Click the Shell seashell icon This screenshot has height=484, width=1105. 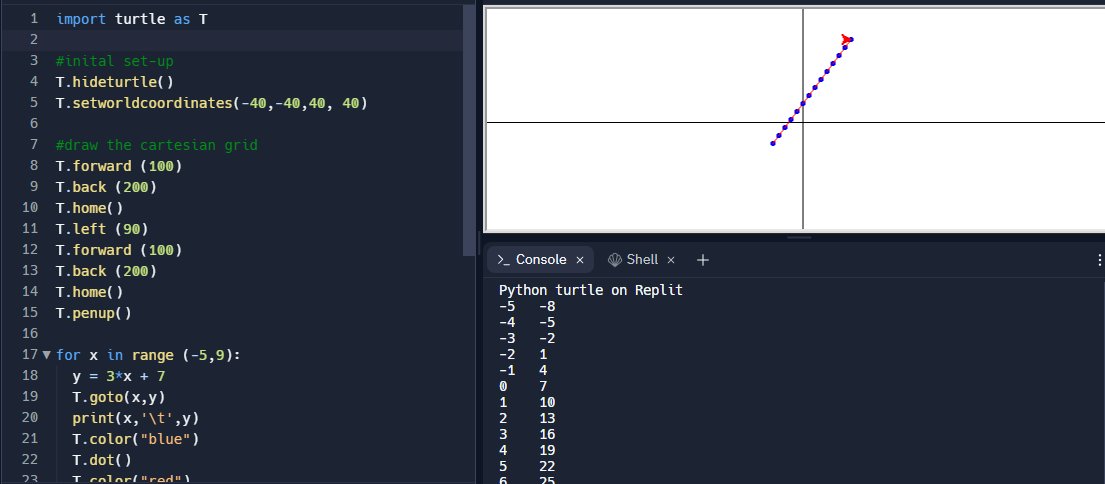coord(615,260)
